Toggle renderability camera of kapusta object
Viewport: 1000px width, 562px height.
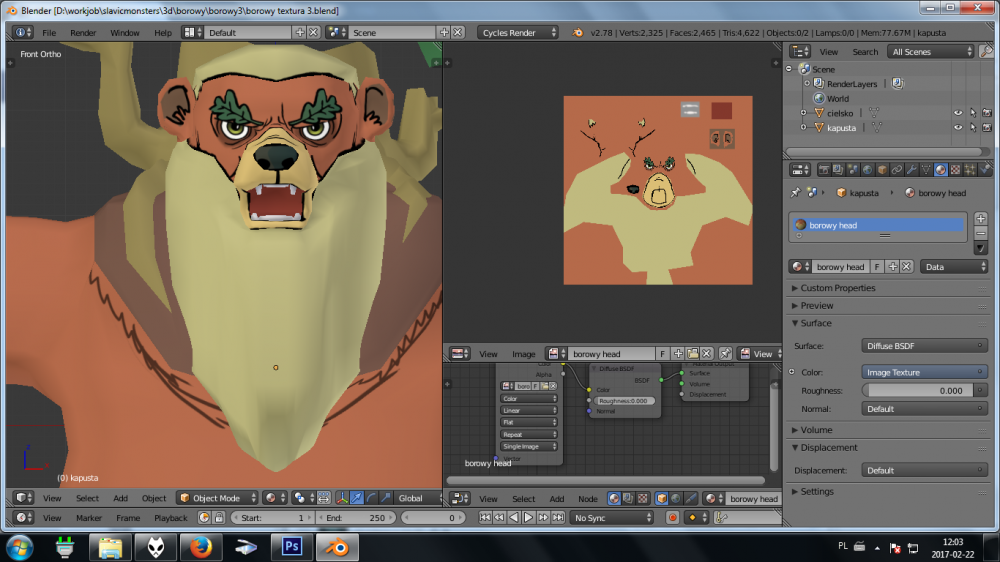click(x=987, y=128)
